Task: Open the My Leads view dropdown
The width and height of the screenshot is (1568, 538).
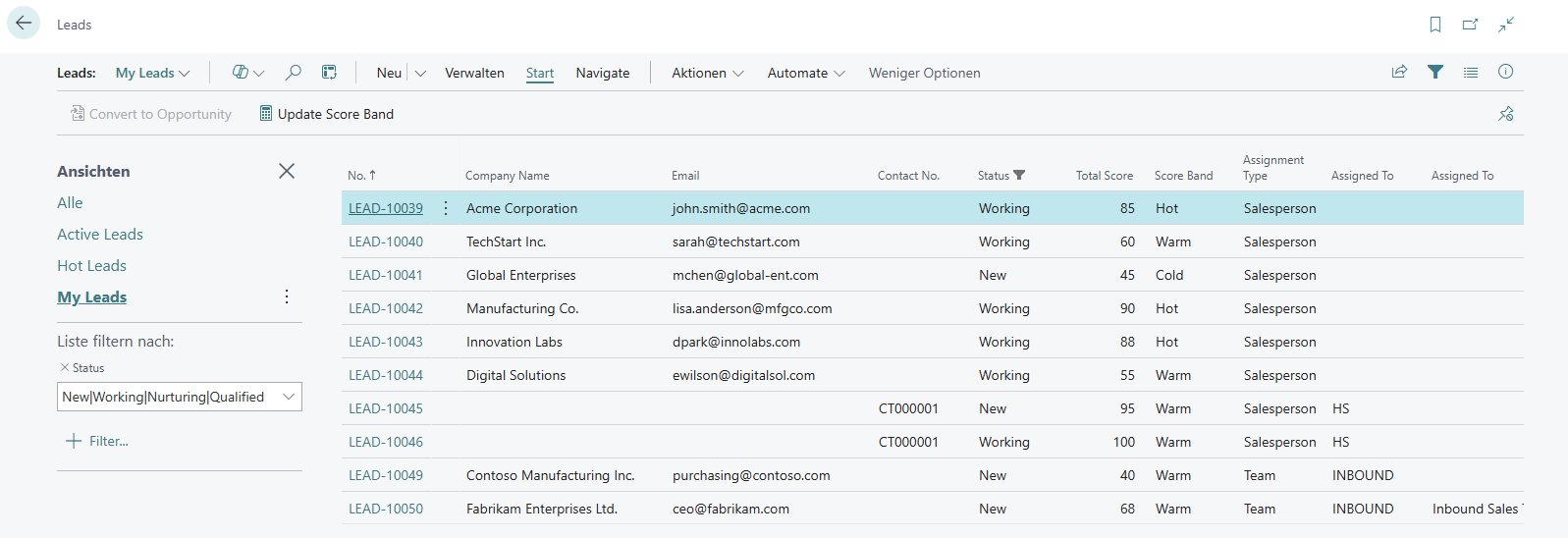Action: (x=152, y=73)
